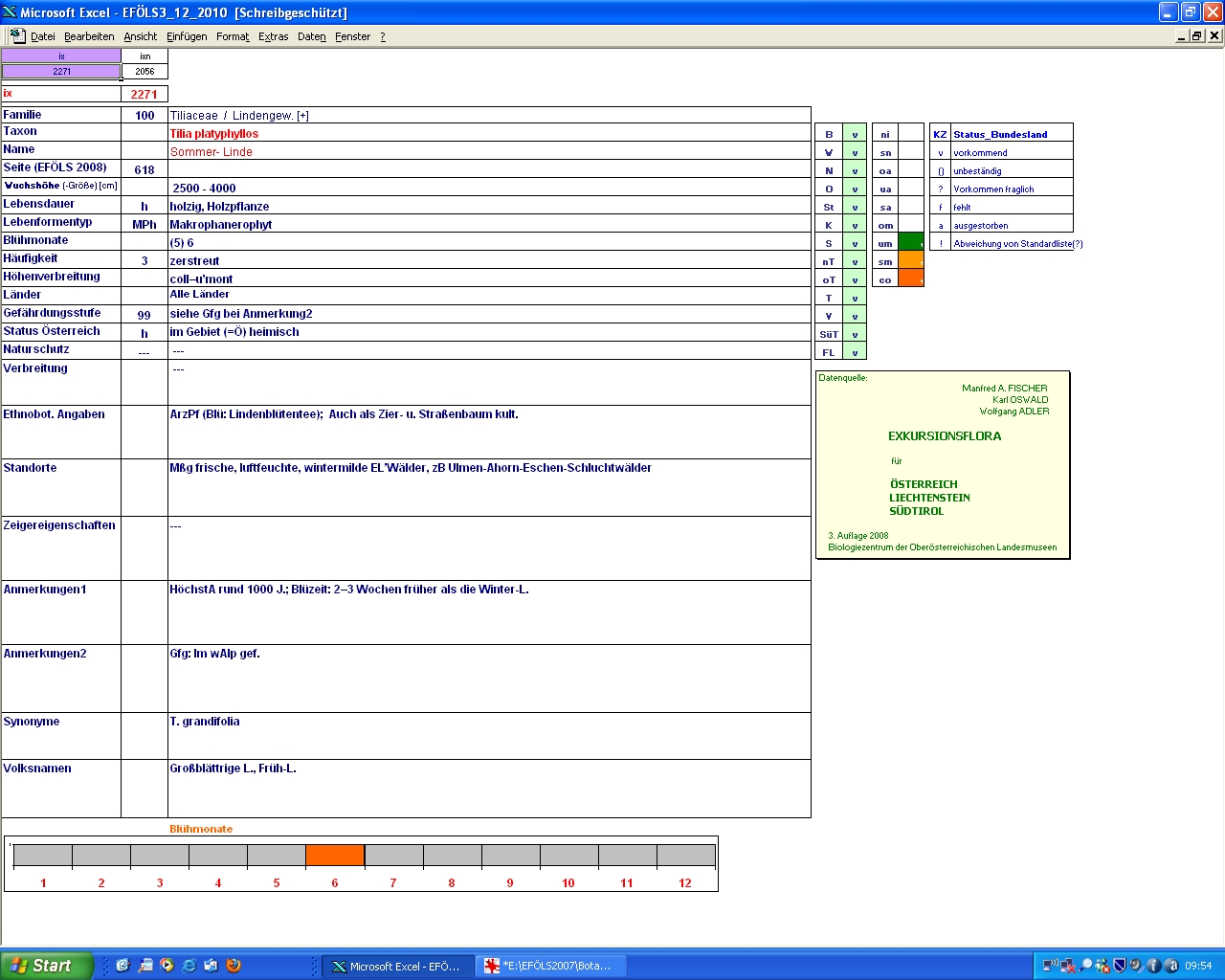1225x980 pixels.
Task: Select 'im Gebiet (=Ö) heimisch' cell
Action: (x=489, y=332)
